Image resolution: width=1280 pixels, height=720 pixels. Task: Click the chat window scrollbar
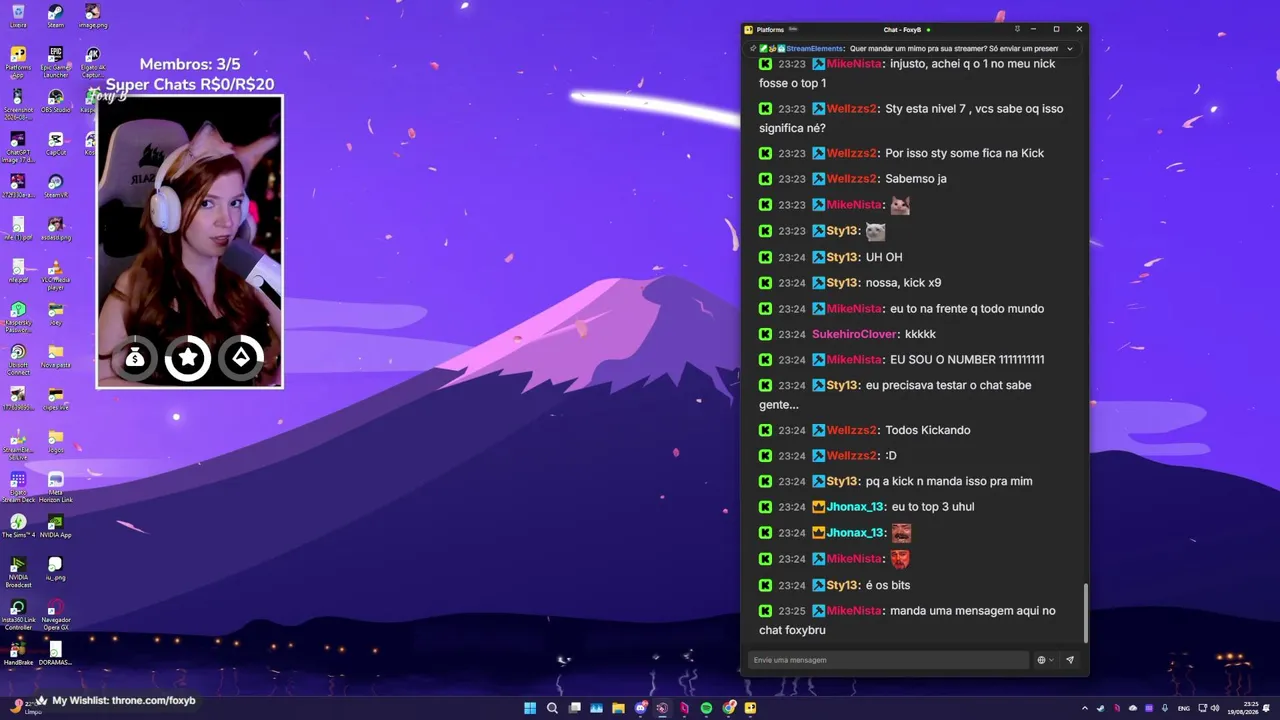(x=1085, y=613)
